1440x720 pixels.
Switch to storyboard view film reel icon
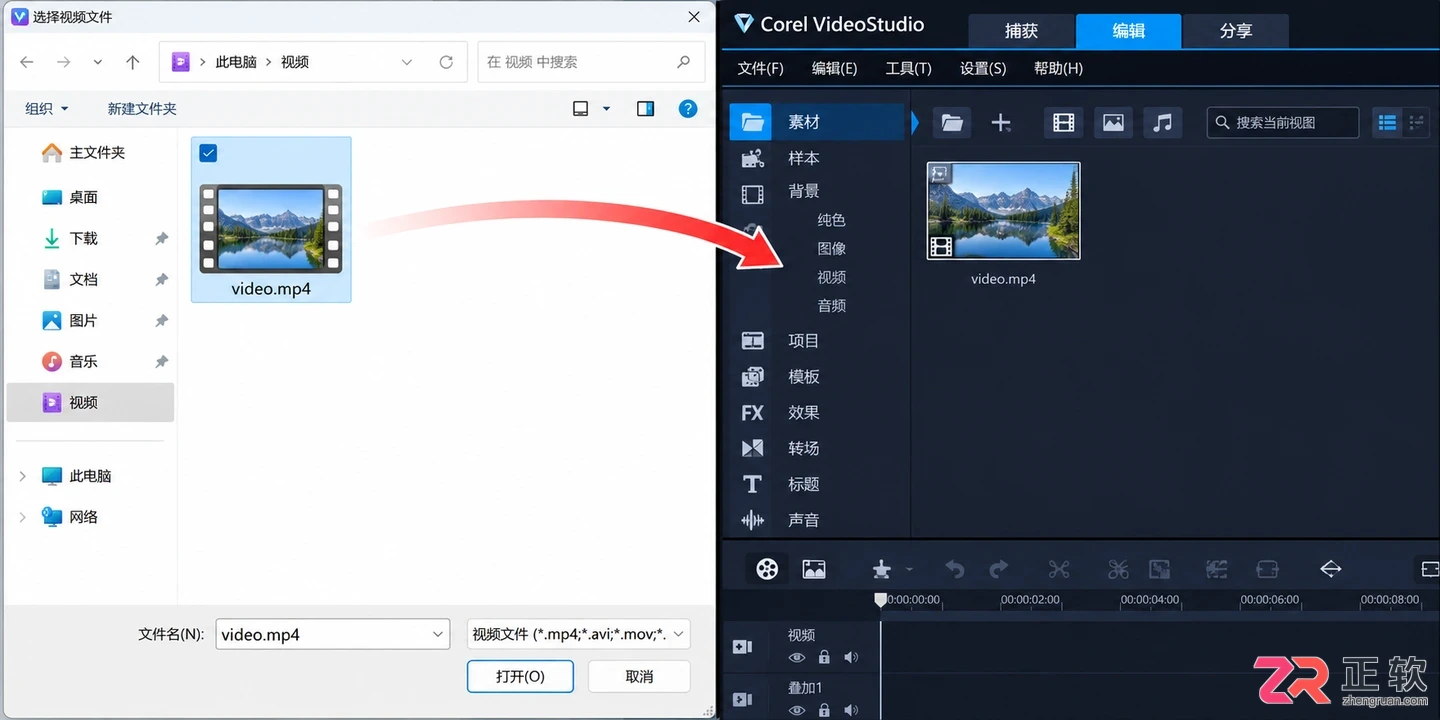coord(767,569)
